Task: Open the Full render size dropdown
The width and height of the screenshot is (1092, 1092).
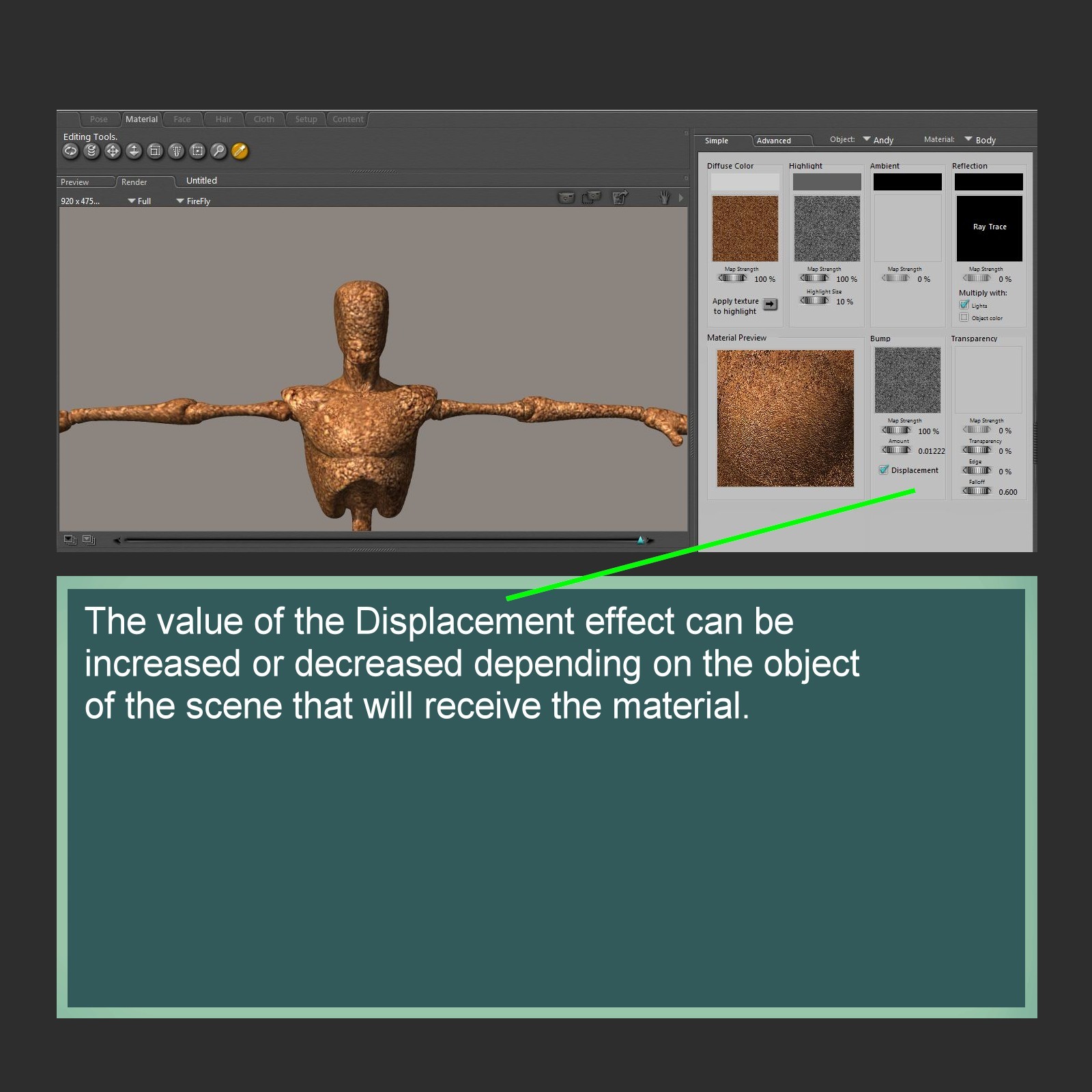Action: point(139,201)
